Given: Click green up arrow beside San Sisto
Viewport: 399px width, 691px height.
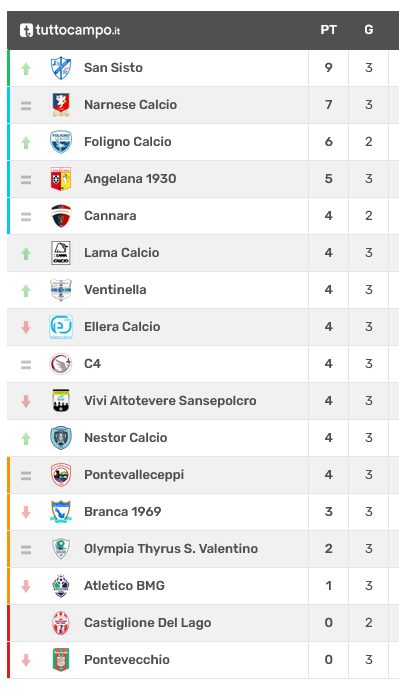Looking at the screenshot, I should (26, 68).
